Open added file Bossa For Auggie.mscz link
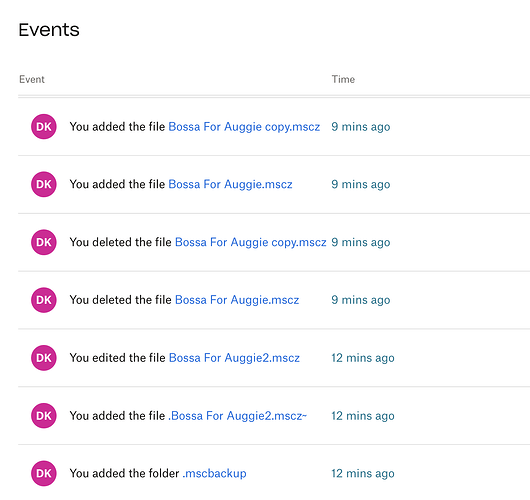 tap(230, 184)
